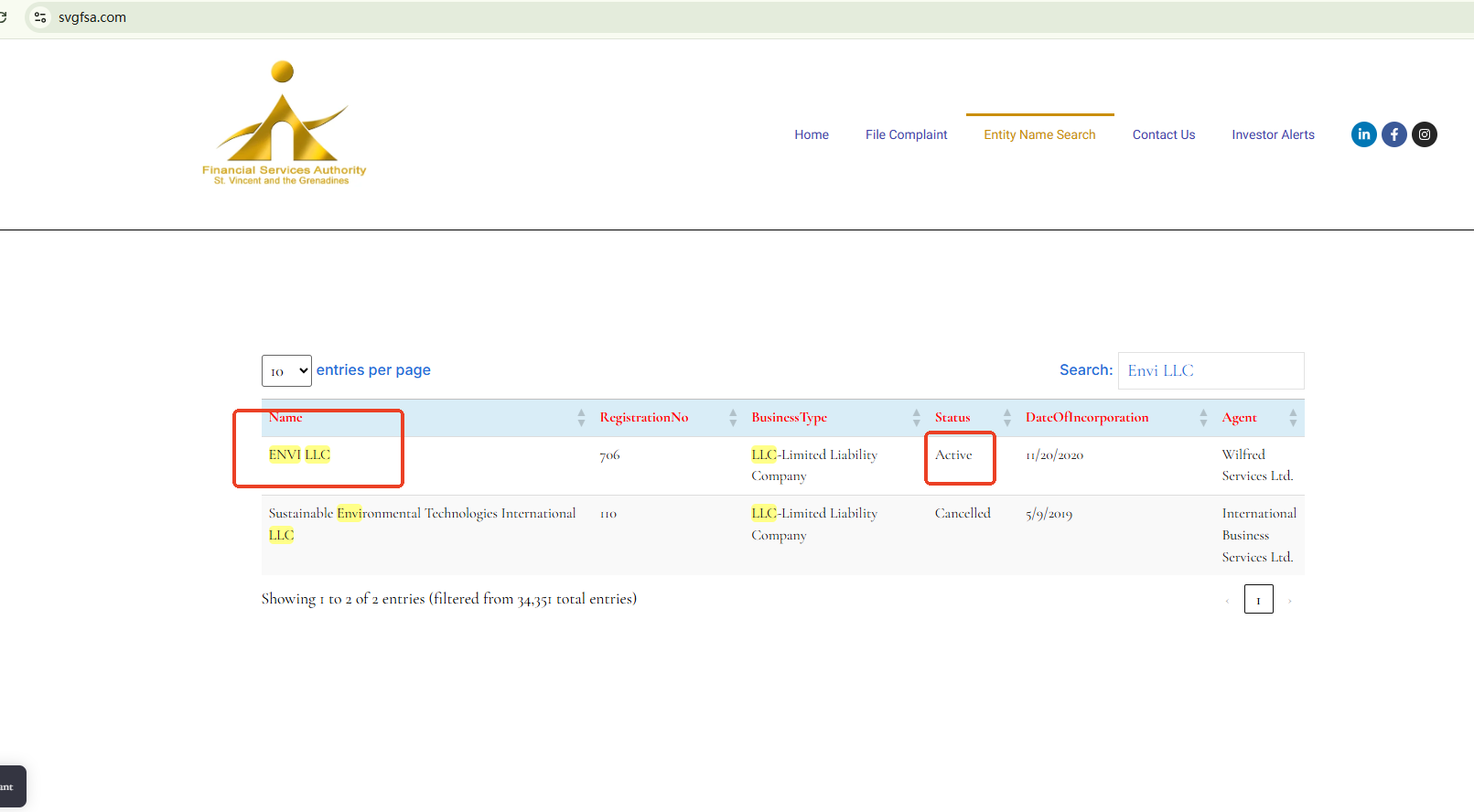The width and height of the screenshot is (1474, 812).
Task: Open the Facebook social icon
Action: click(x=1393, y=134)
